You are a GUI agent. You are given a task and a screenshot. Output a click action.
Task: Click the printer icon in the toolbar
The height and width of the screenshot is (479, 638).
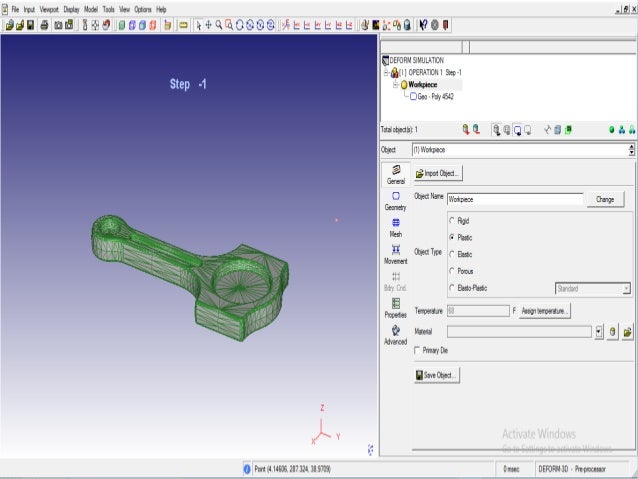pos(44,25)
